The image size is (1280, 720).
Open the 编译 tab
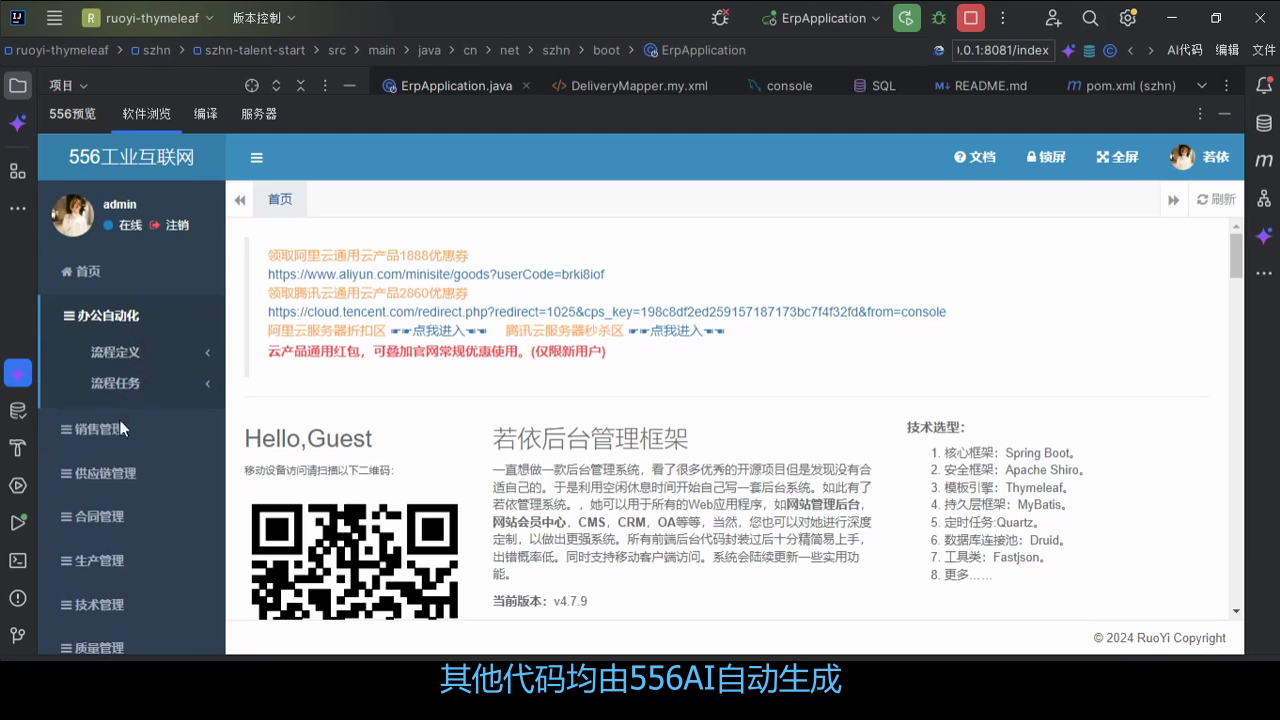pyautogui.click(x=206, y=114)
